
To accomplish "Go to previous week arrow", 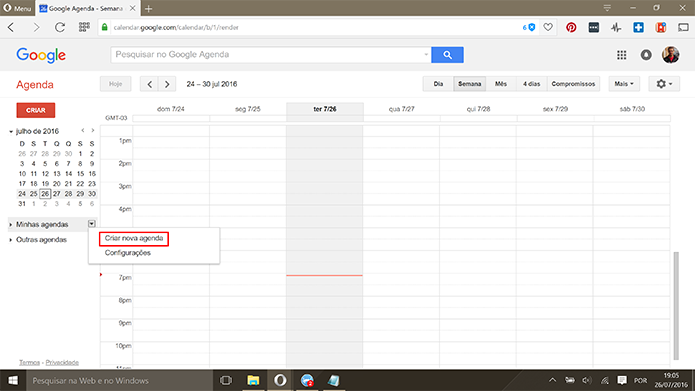I will 149,84.
